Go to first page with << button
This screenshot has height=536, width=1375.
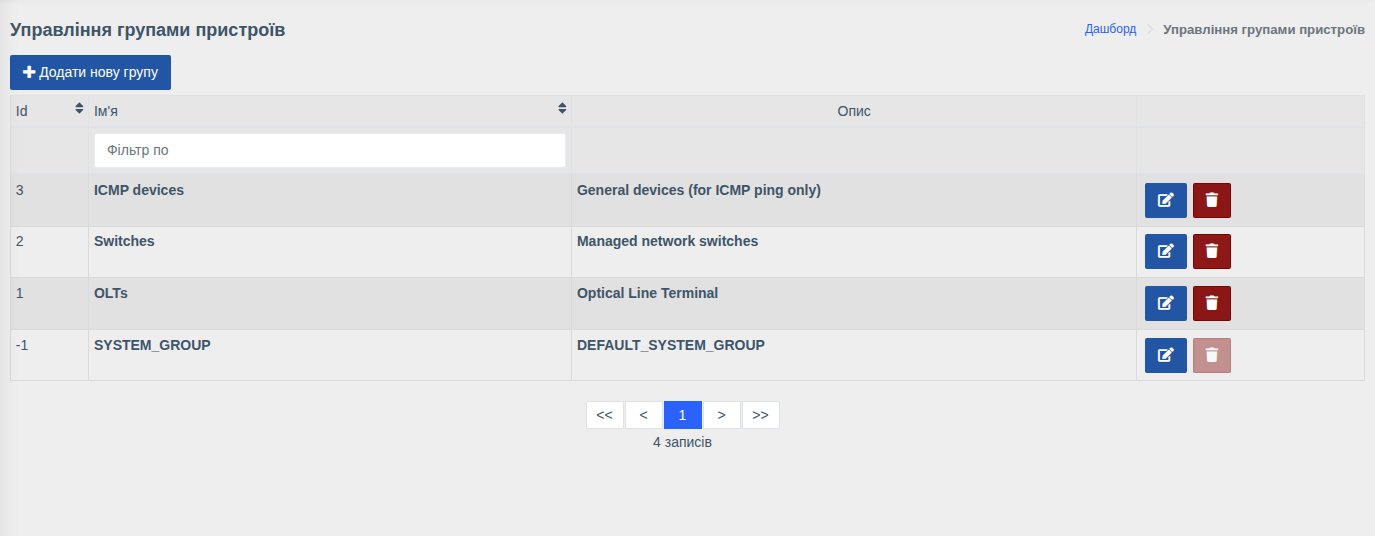point(604,415)
